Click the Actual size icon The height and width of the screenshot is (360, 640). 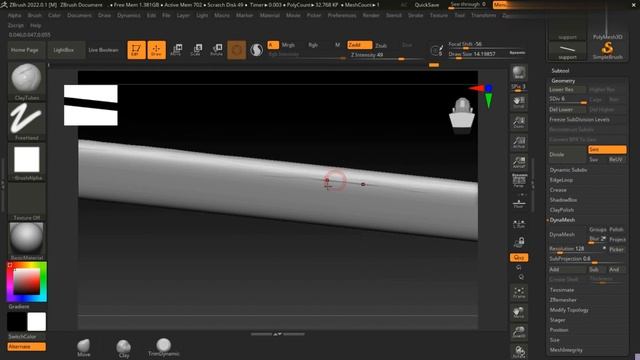pyautogui.click(x=519, y=142)
